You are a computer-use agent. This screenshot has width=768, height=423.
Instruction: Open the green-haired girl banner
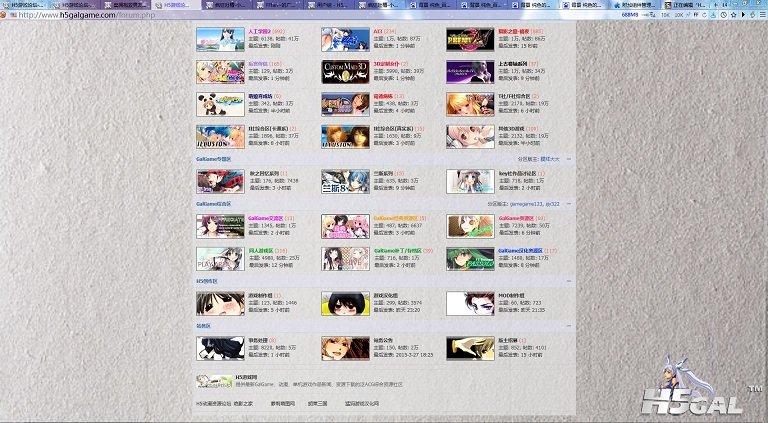pos(470,258)
